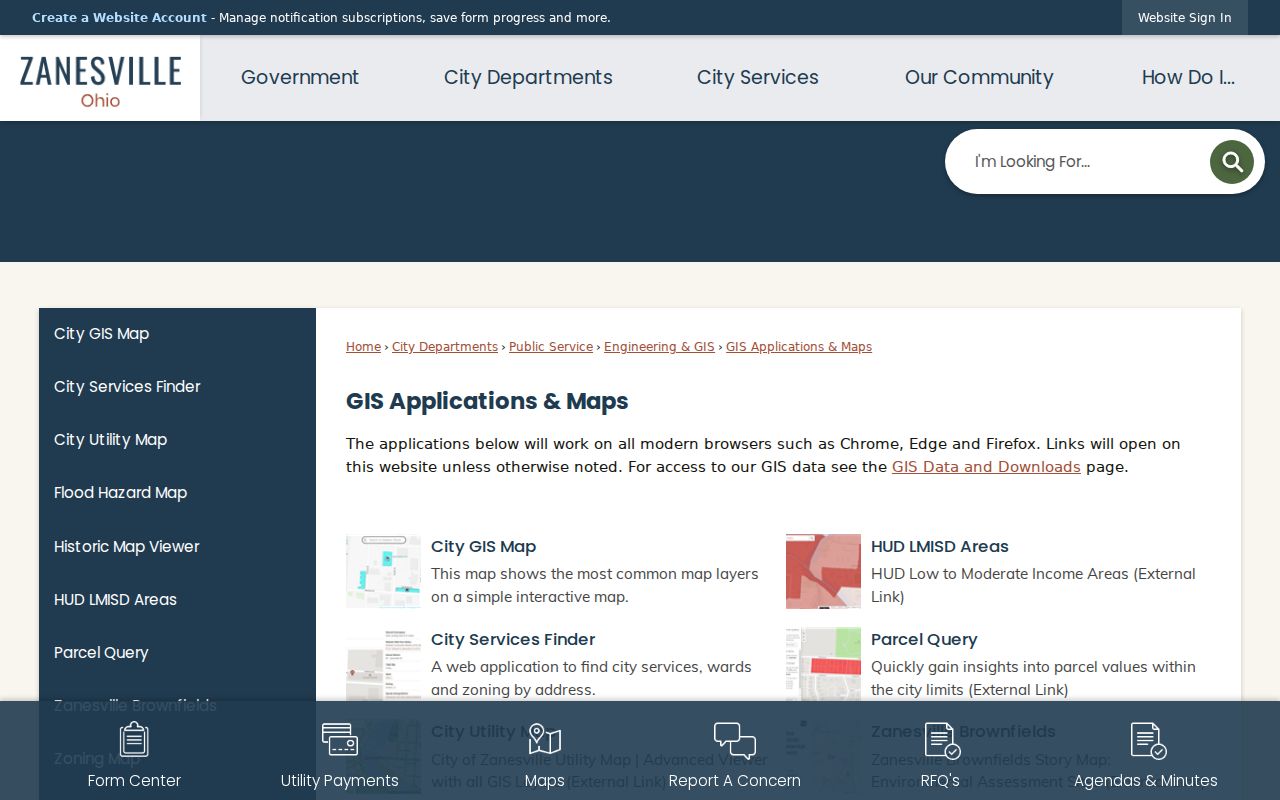Screen dimensions: 1280x800
Task: Click Engineering & GIS breadcrumb link
Action: (659, 347)
